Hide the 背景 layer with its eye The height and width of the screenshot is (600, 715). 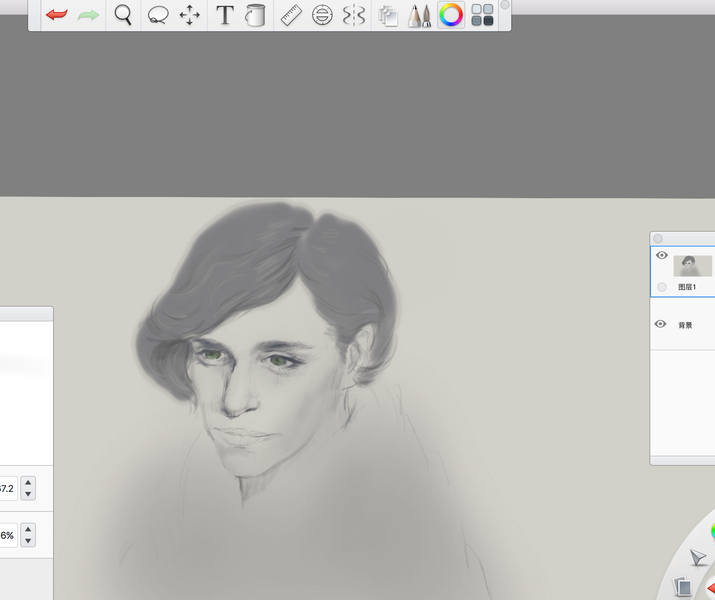pos(660,324)
